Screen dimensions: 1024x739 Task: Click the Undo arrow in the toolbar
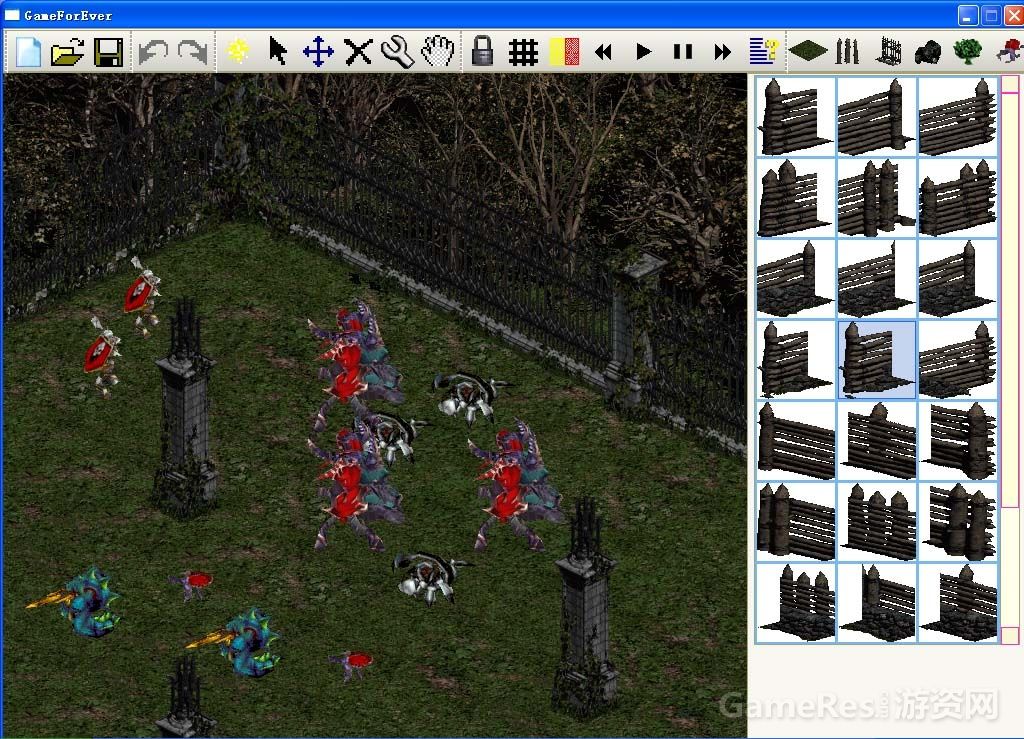[x=152, y=51]
